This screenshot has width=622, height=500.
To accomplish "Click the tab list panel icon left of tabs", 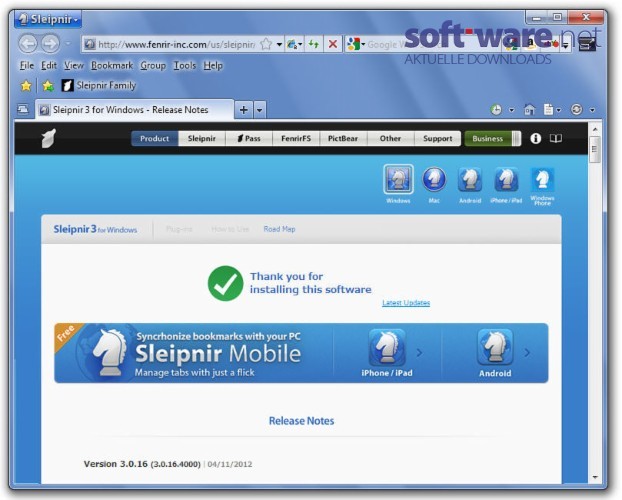I will [23, 109].
